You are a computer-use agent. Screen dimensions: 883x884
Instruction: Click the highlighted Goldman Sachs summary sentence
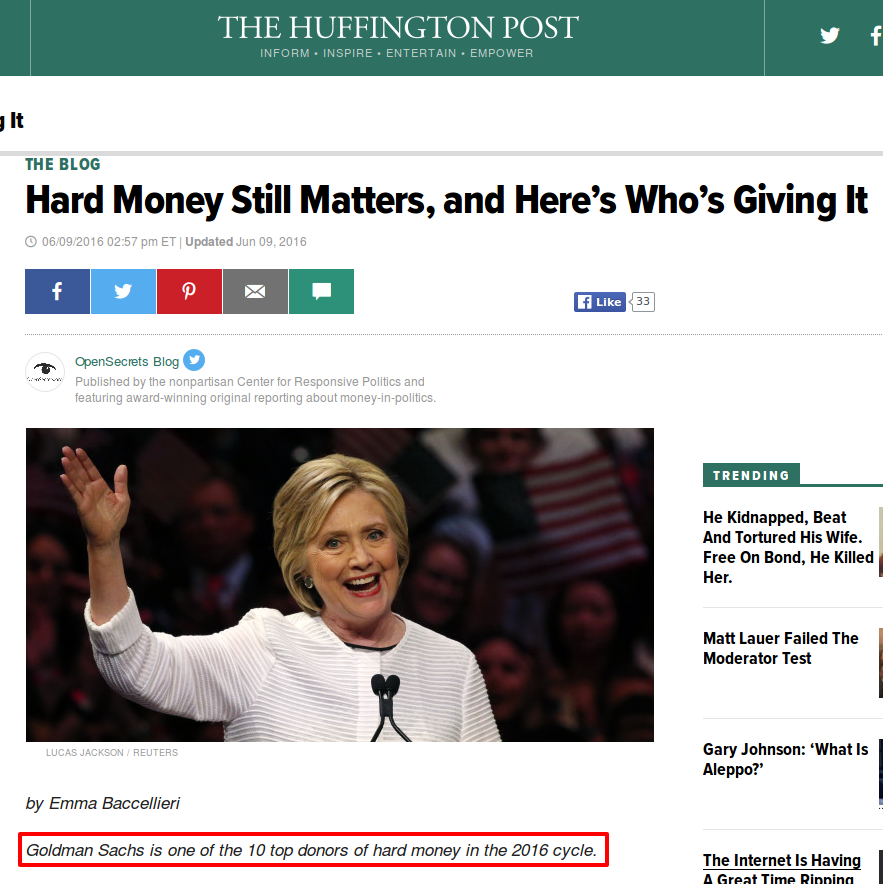coord(312,851)
